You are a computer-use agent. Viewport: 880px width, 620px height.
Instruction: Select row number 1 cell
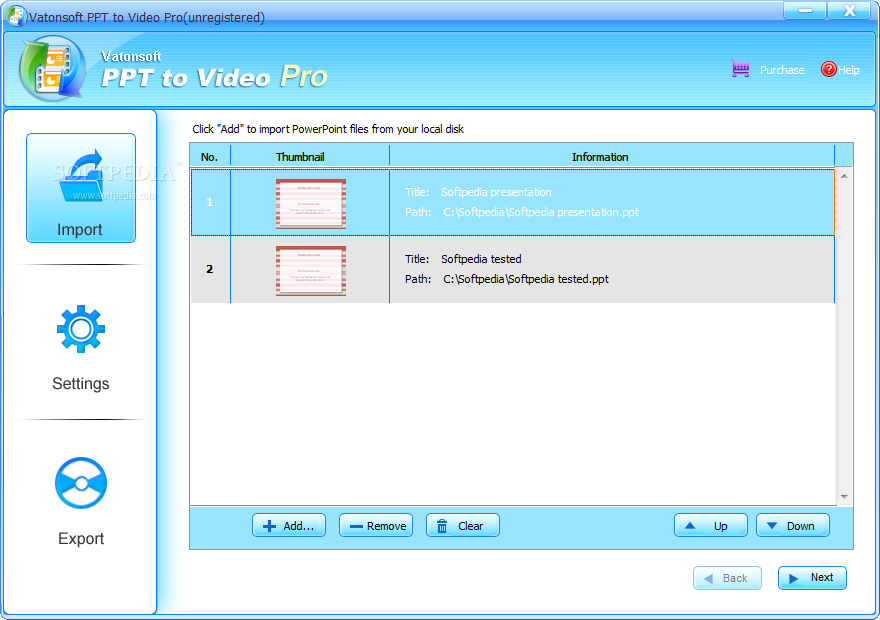pos(210,202)
